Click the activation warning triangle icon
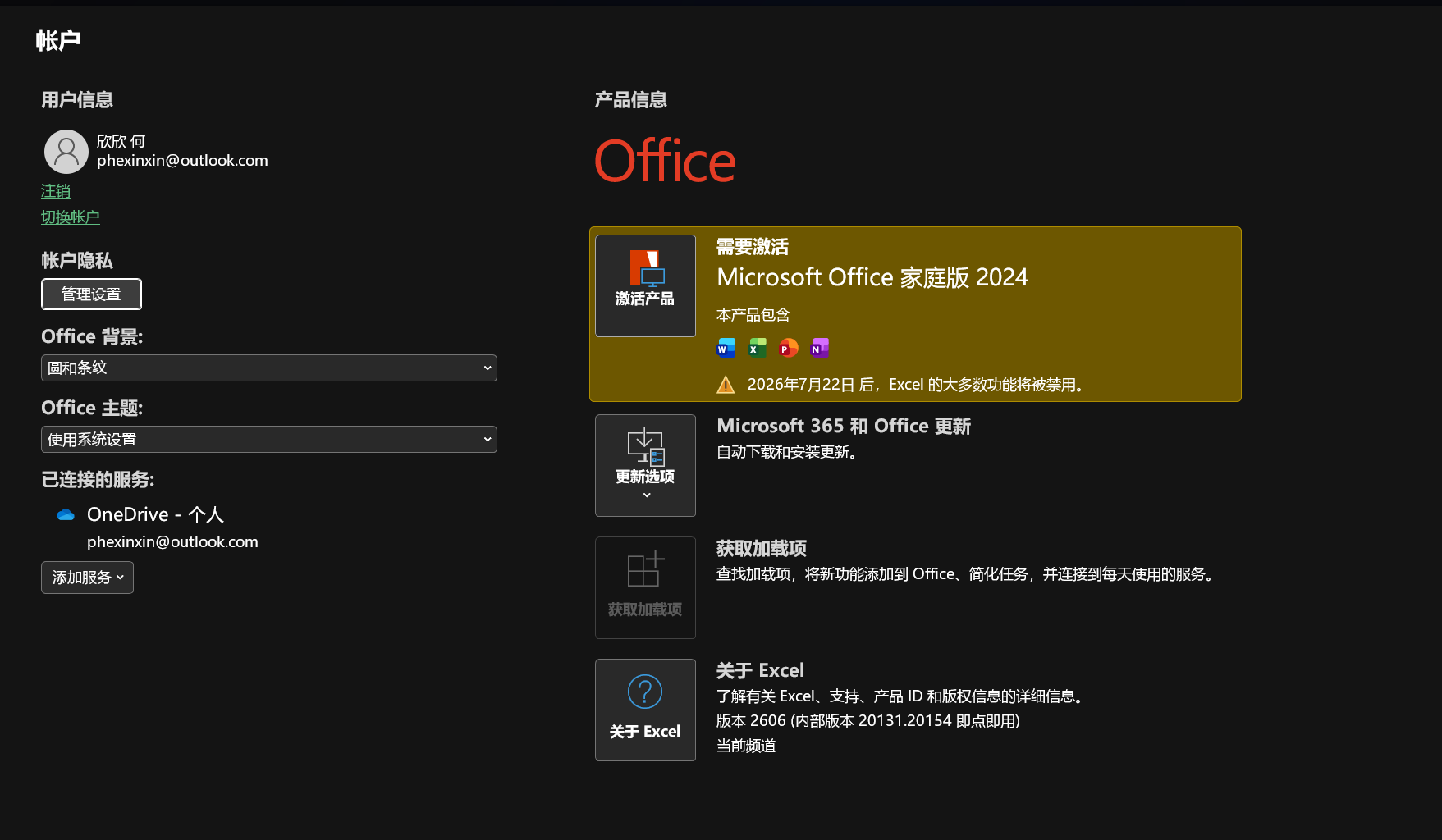The image size is (1442, 840). (x=726, y=385)
